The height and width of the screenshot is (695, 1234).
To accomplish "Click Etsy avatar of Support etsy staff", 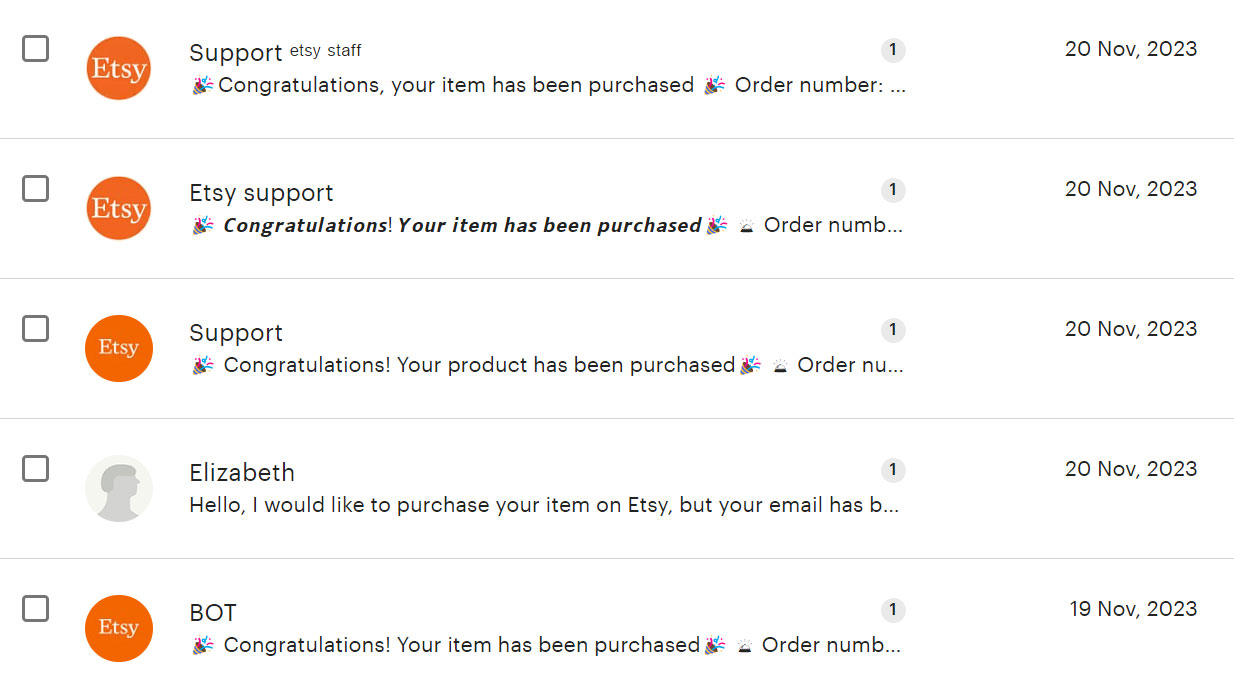I will coord(119,68).
